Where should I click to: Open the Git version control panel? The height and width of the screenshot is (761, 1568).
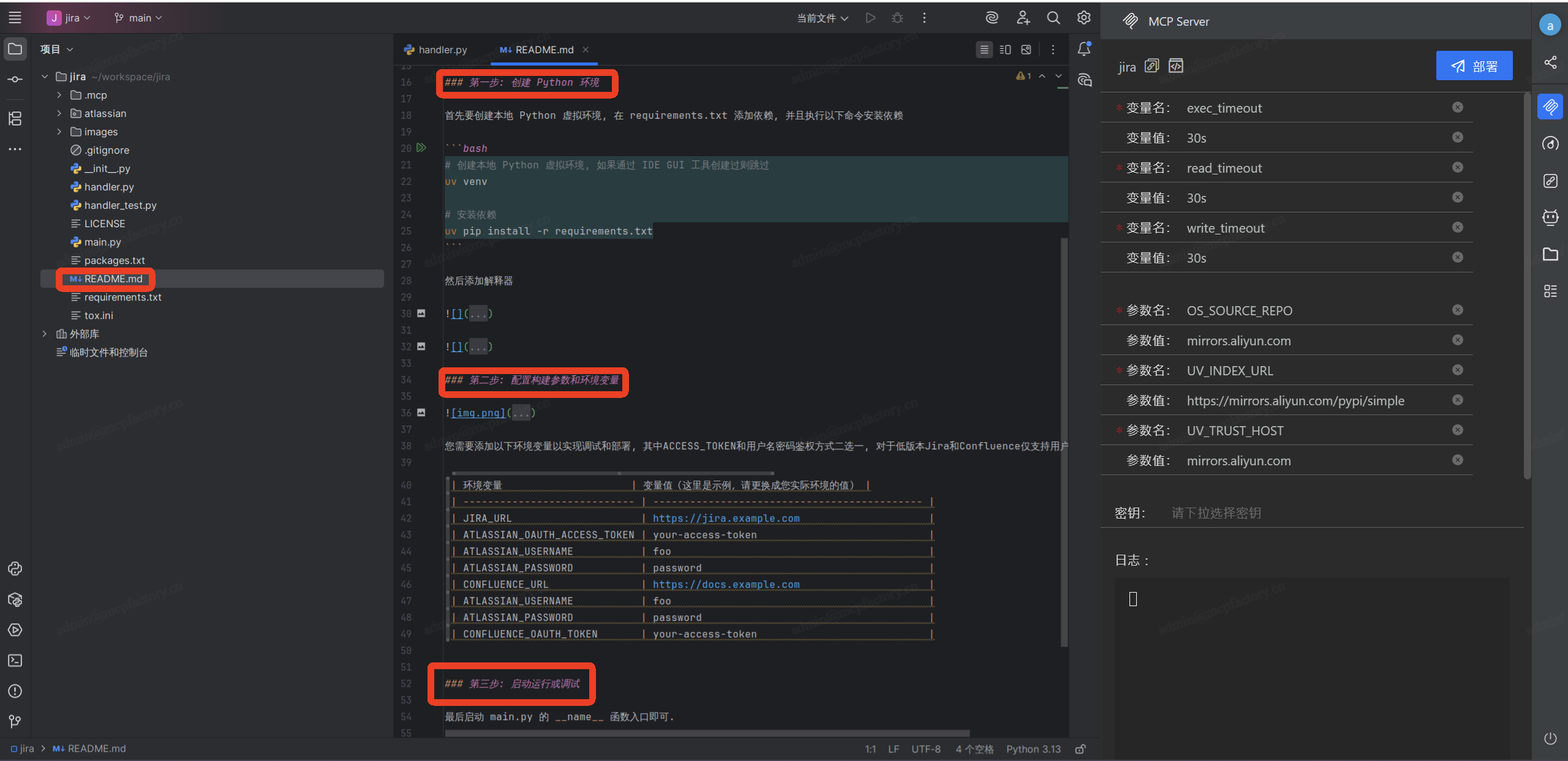pos(15,722)
